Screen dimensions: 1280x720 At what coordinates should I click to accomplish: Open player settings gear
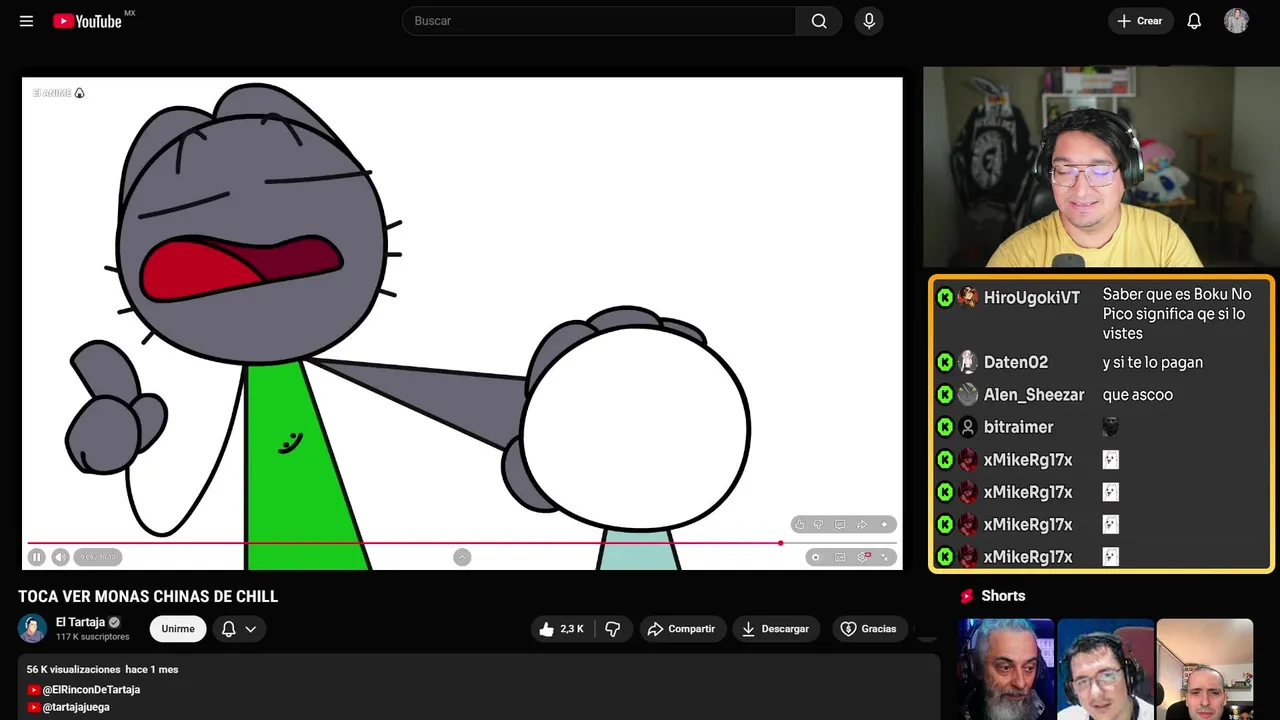click(864, 557)
